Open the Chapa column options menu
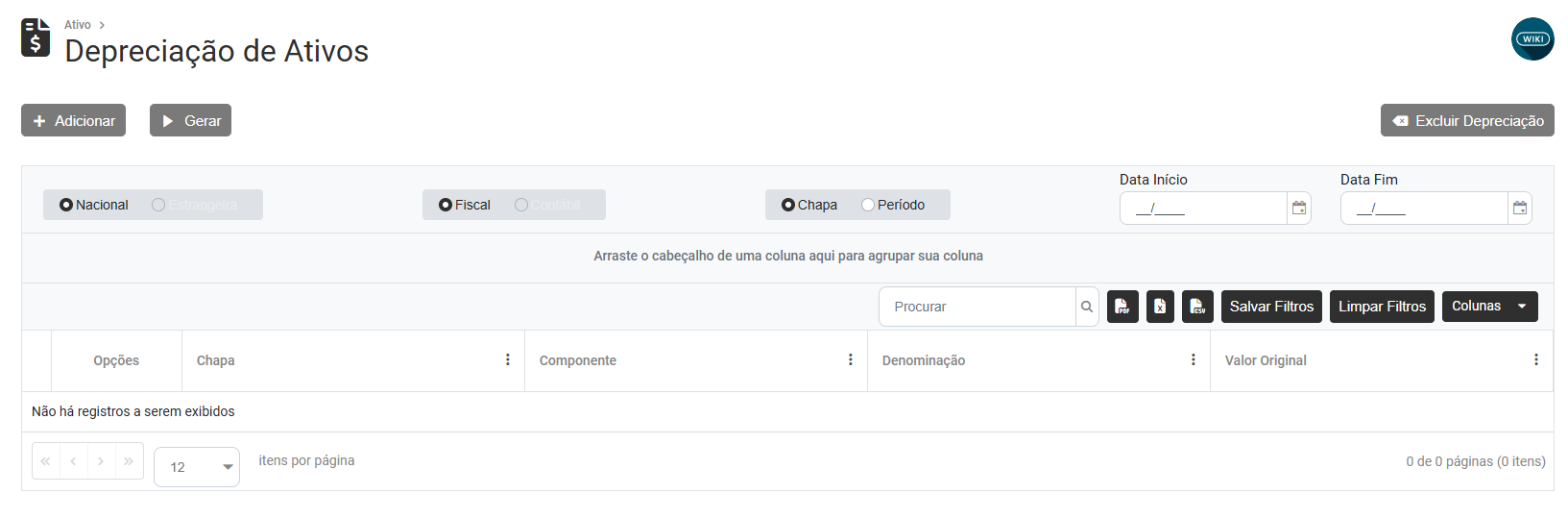 click(508, 359)
